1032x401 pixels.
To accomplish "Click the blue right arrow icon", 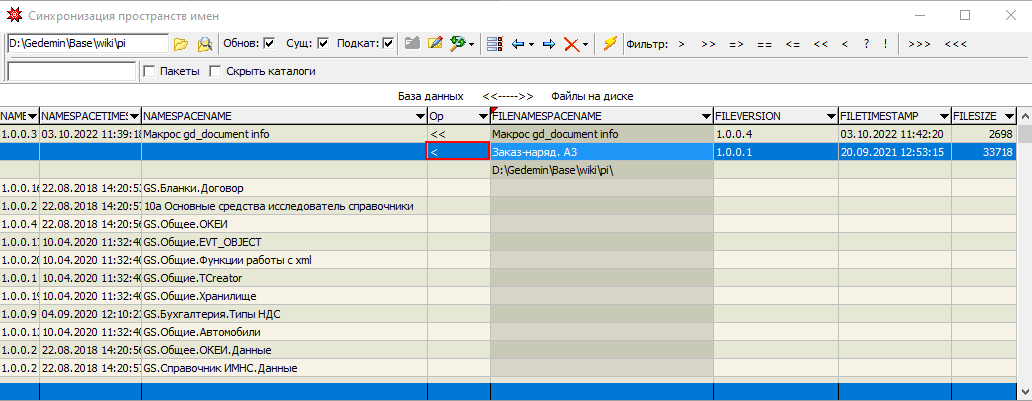I will tap(548, 44).
